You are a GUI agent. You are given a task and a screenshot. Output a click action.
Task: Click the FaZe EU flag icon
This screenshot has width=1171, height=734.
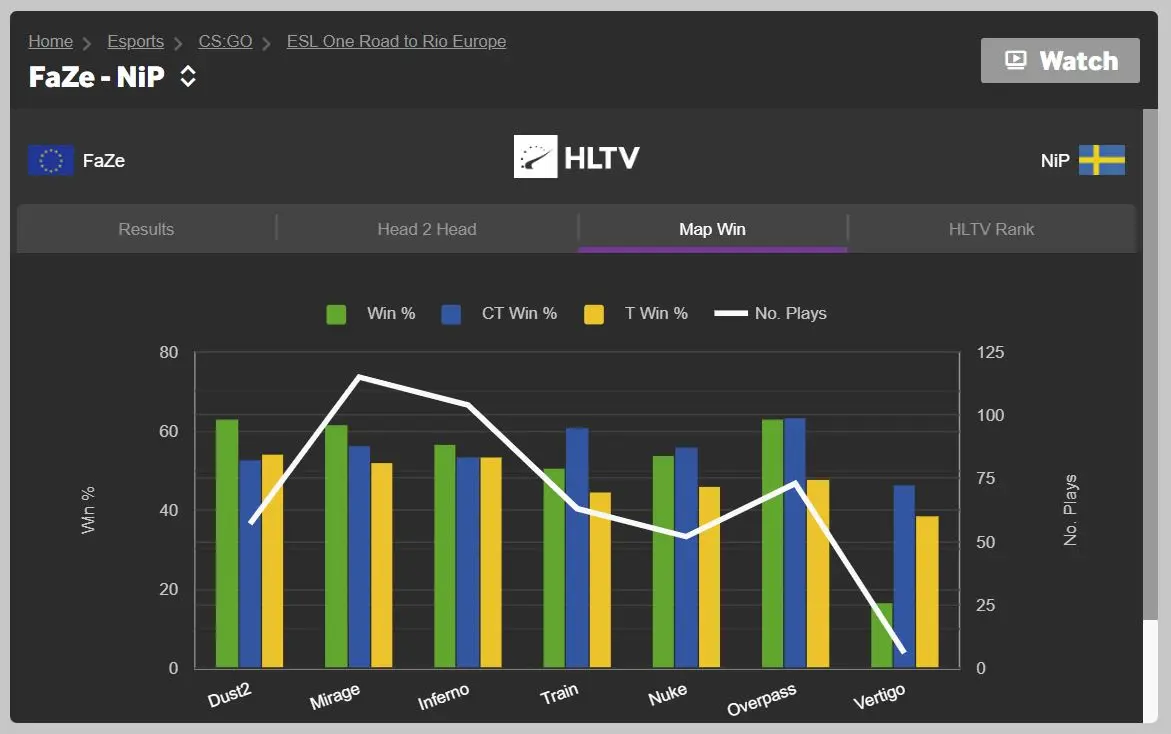coord(51,160)
